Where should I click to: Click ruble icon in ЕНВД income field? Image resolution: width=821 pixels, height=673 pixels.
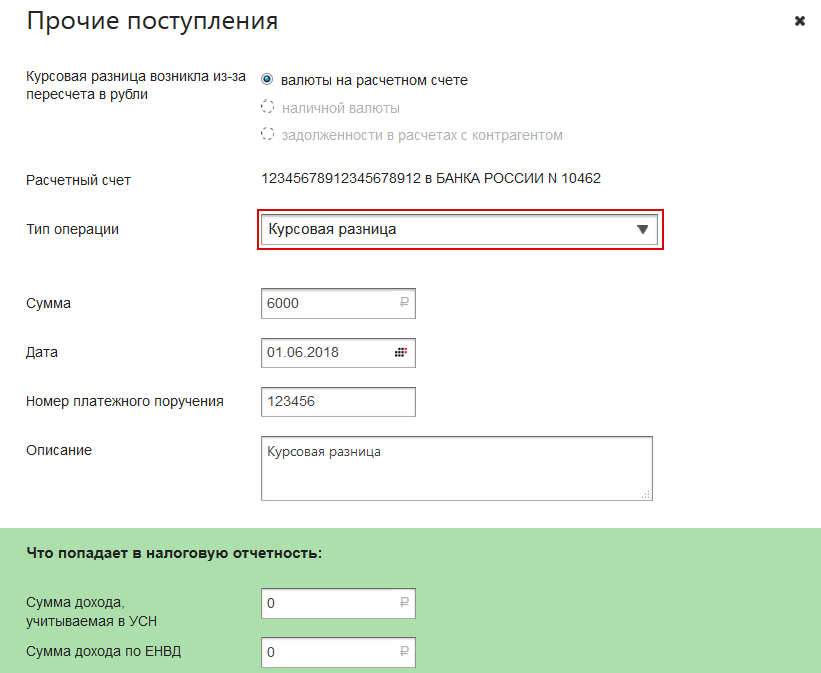(404, 653)
